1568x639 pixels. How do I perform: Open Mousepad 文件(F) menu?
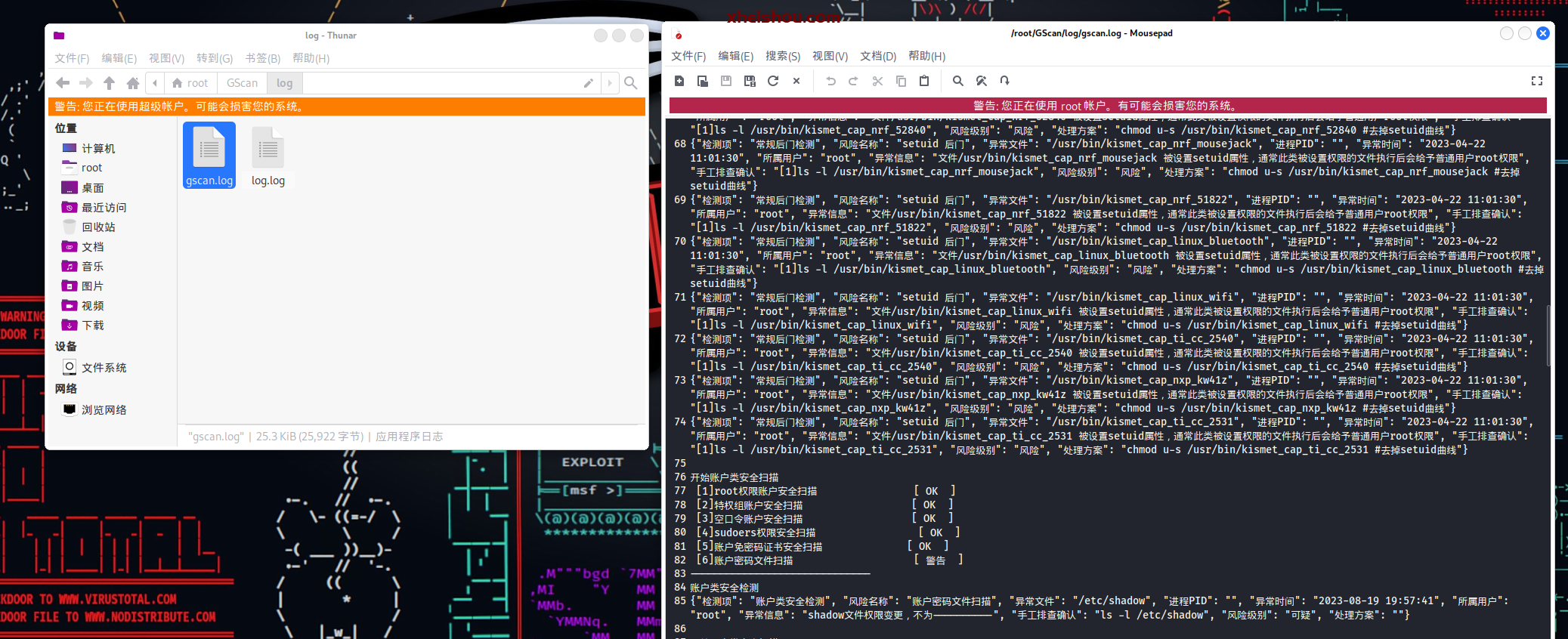(688, 56)
